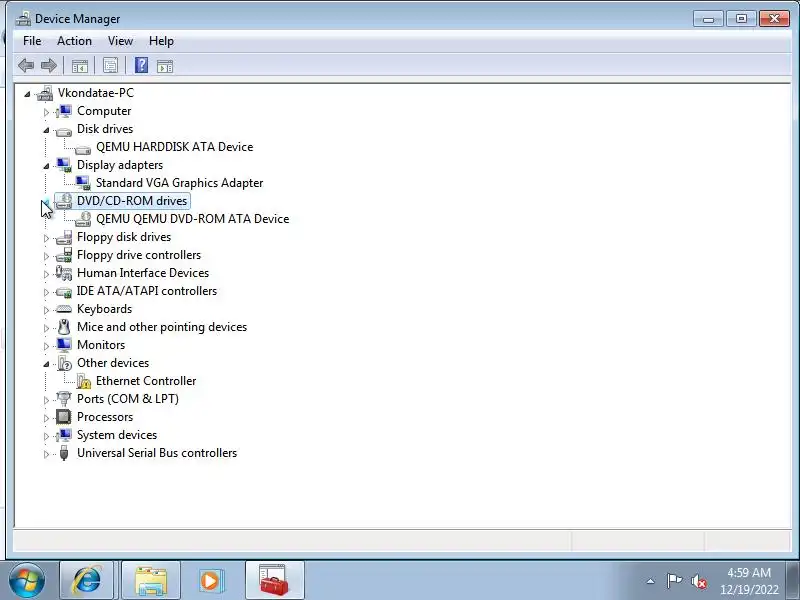This screenshot has width=800, height=600.
Task: Click the Processors chip icon
Action: coord(64,417)
